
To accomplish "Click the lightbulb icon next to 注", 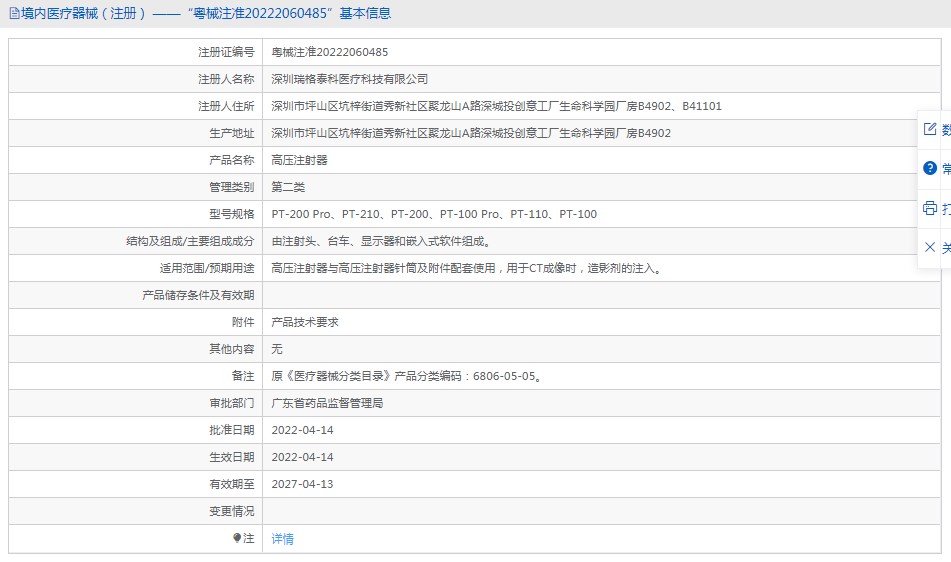I will pos(237,538).
